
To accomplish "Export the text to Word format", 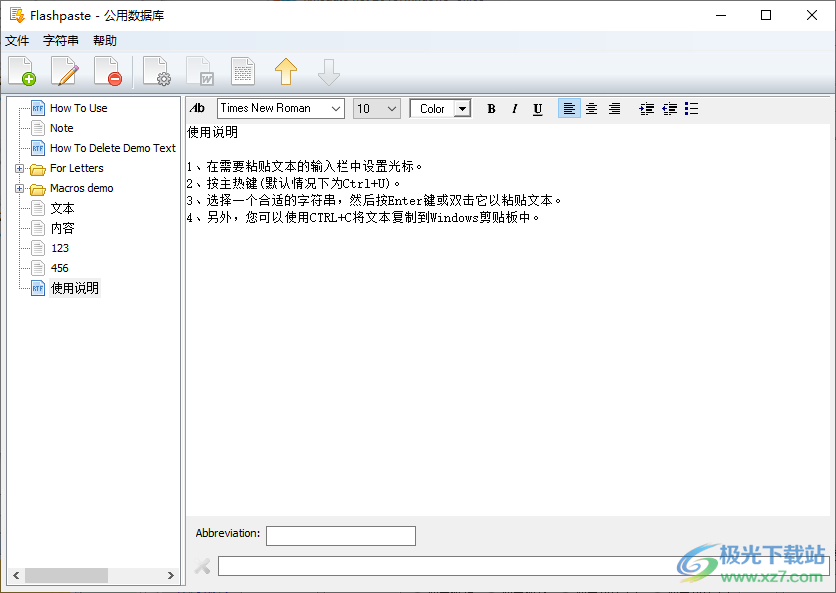I will (x=200, y=71).
